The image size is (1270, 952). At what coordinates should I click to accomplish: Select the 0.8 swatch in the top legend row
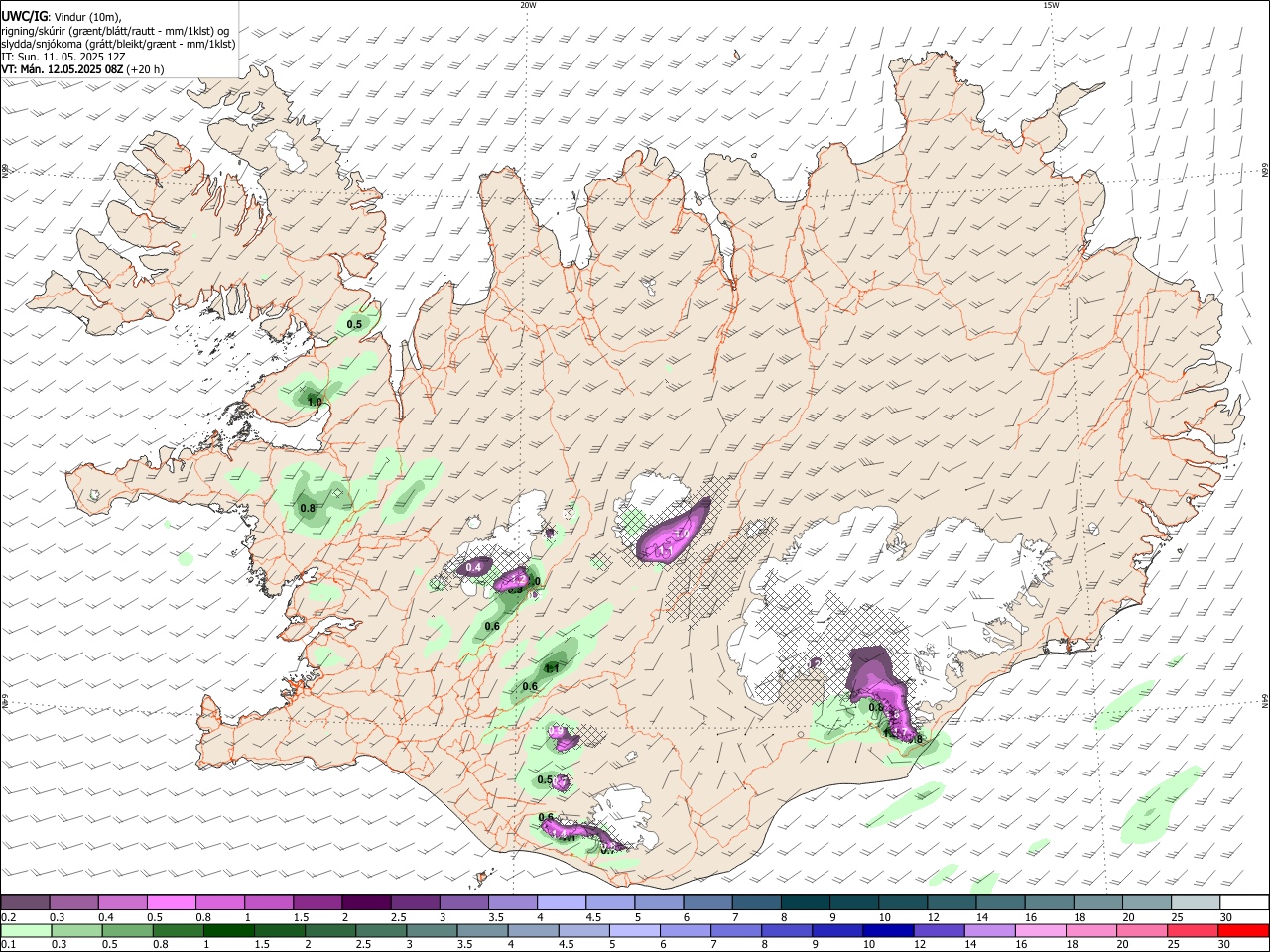[x=219, y=903]
